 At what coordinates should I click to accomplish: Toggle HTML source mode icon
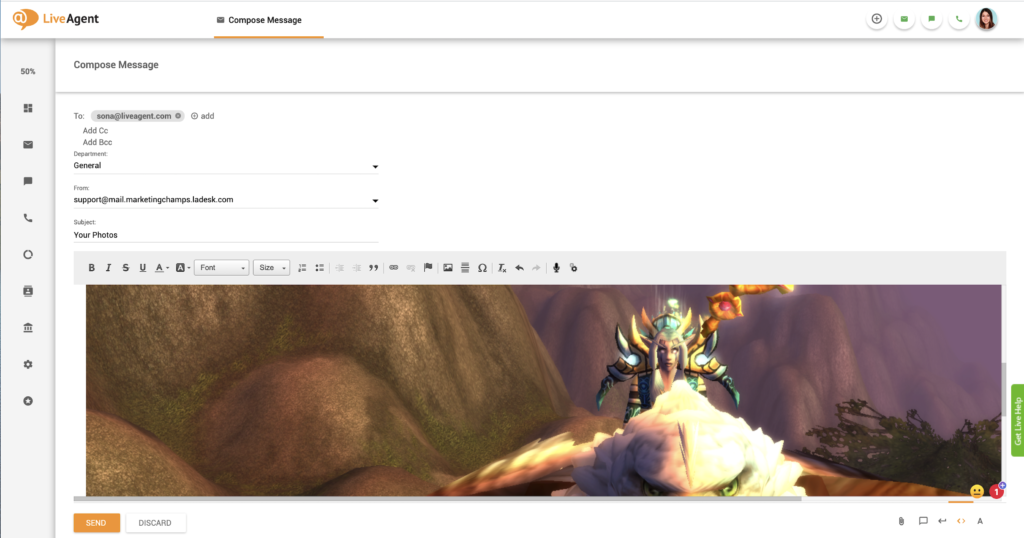pos(961,521)
